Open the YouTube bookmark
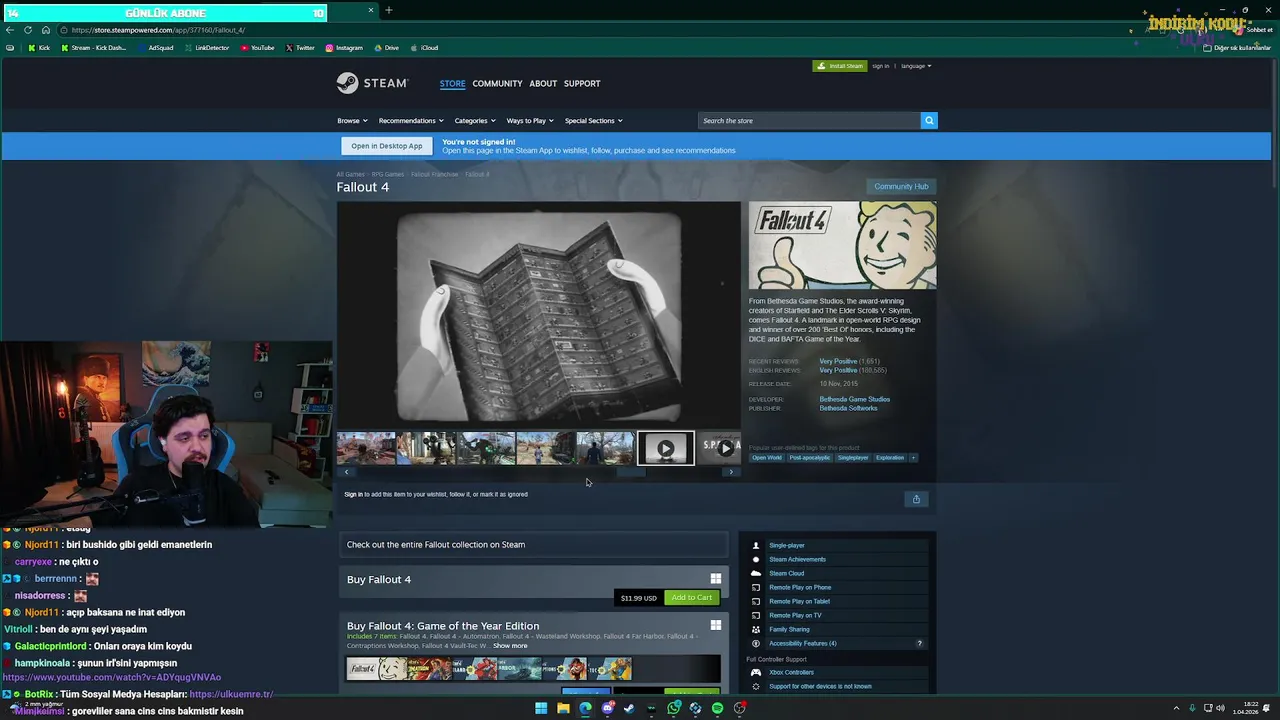The width and height of the screenshot is (1280, 720). pyautogui.click(x=258, y=47)
